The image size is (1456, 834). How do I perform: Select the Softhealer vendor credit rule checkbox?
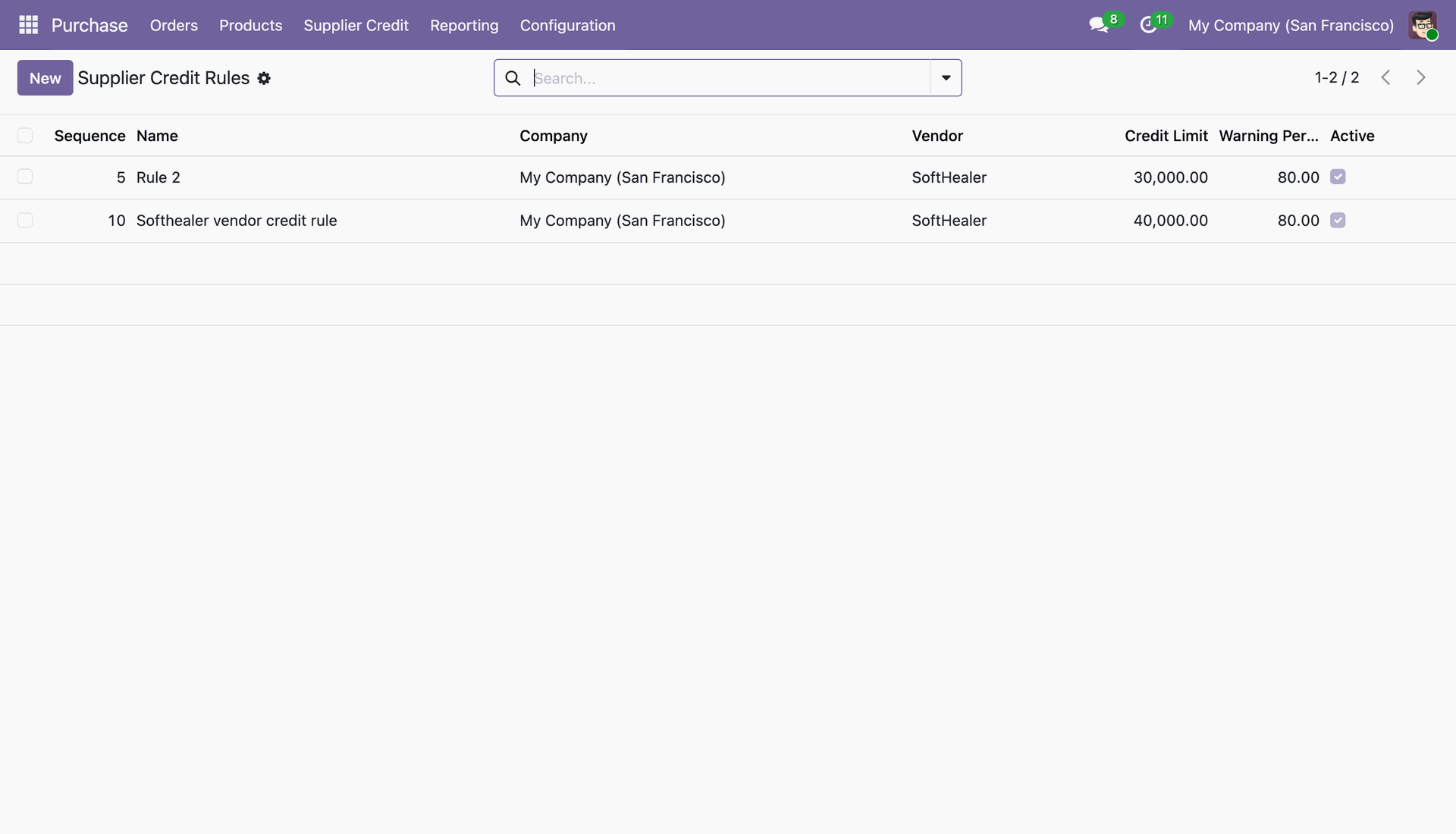pyautogui.click(x=25, y=220)
